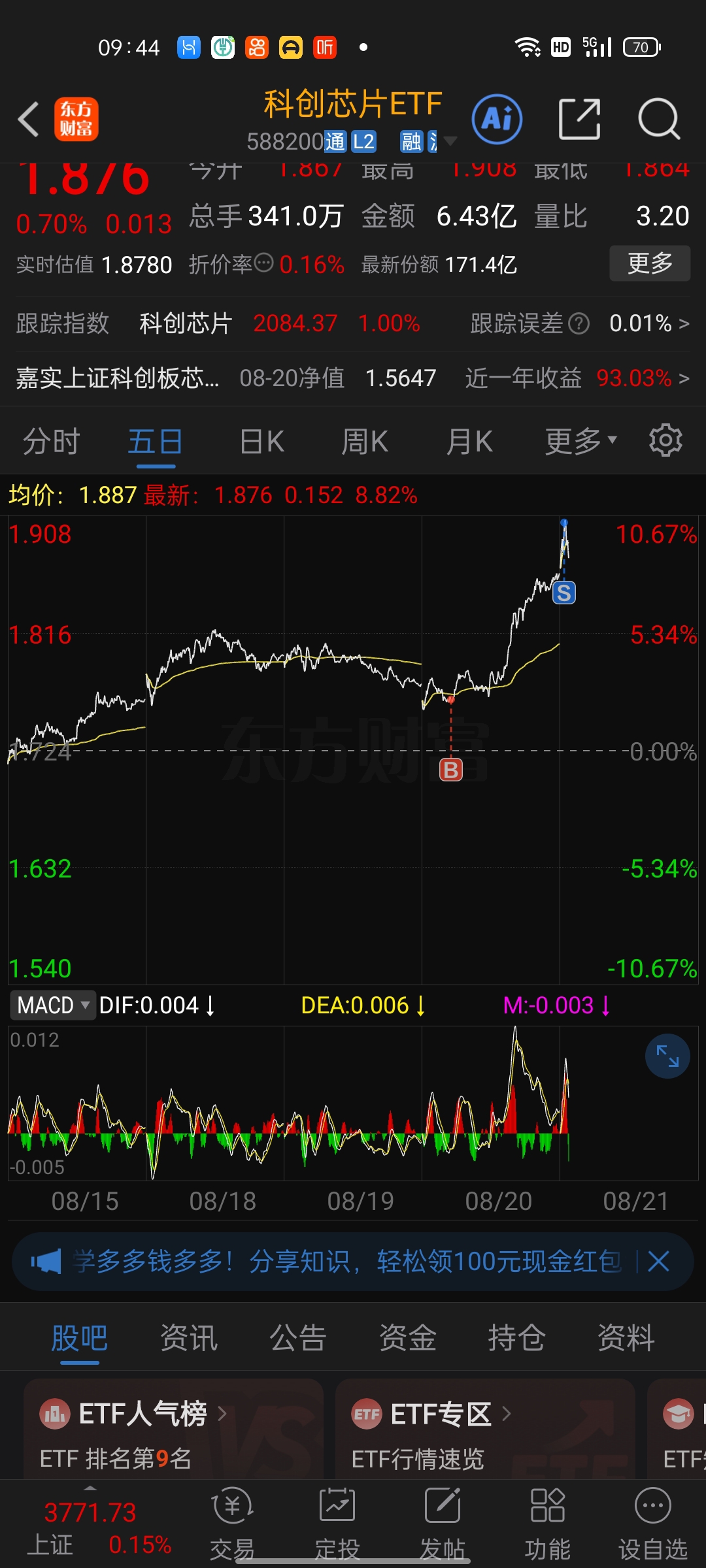Tap the ETF专区 round icon
706x1568 pixels.
367,1414
